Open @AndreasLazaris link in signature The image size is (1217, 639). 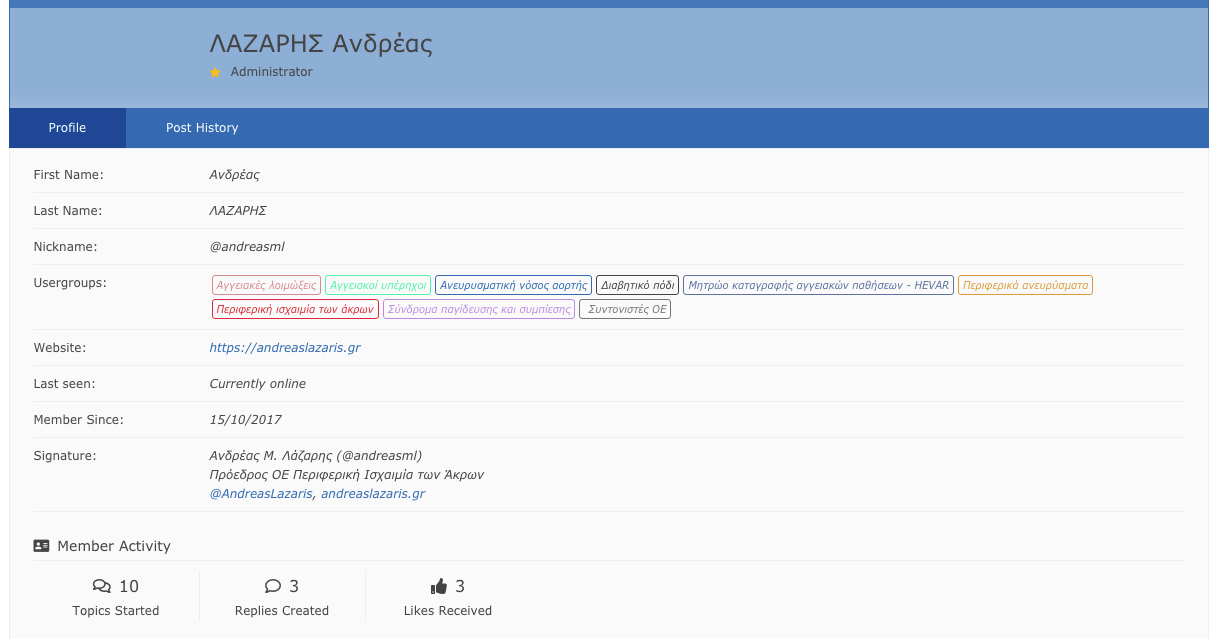pos(261,494)
